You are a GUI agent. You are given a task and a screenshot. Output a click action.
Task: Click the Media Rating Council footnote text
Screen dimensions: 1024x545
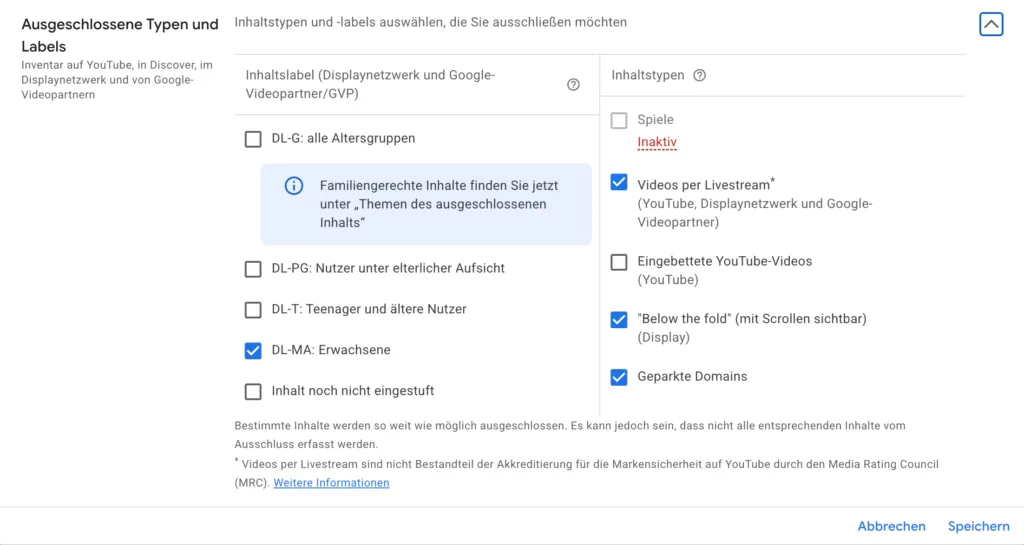tap(586, 473)
